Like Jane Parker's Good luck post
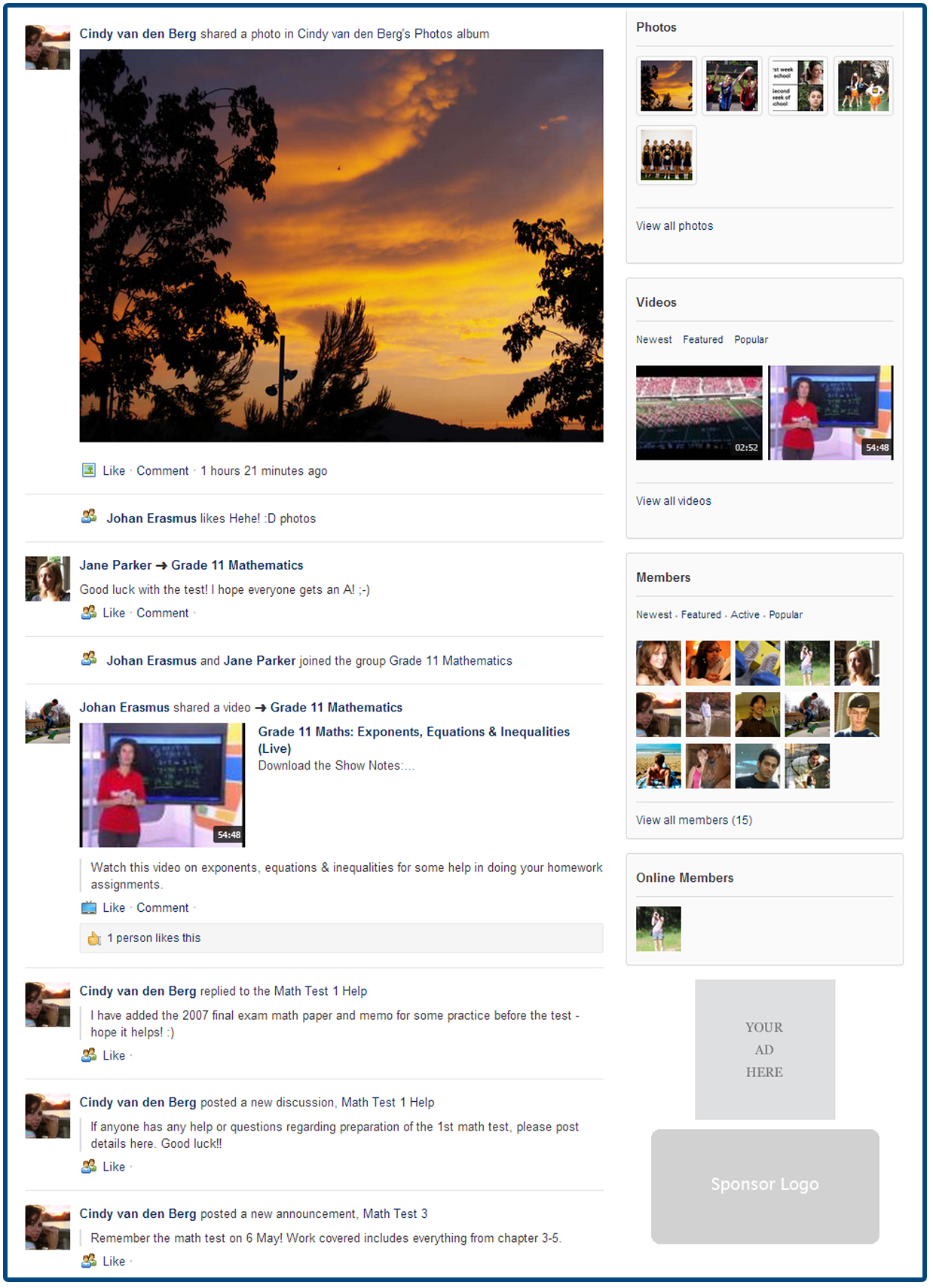Image resolution: width=933 pixels, height=1288 pixels. pyautogui.click(x=114, y=613)
